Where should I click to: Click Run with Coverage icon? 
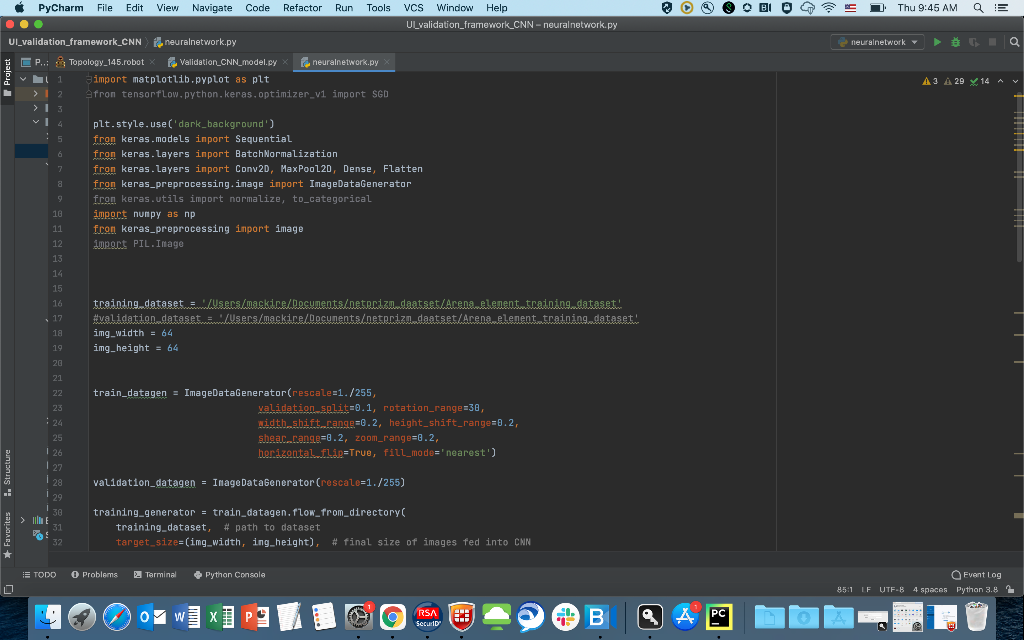[x=974, y=42]
